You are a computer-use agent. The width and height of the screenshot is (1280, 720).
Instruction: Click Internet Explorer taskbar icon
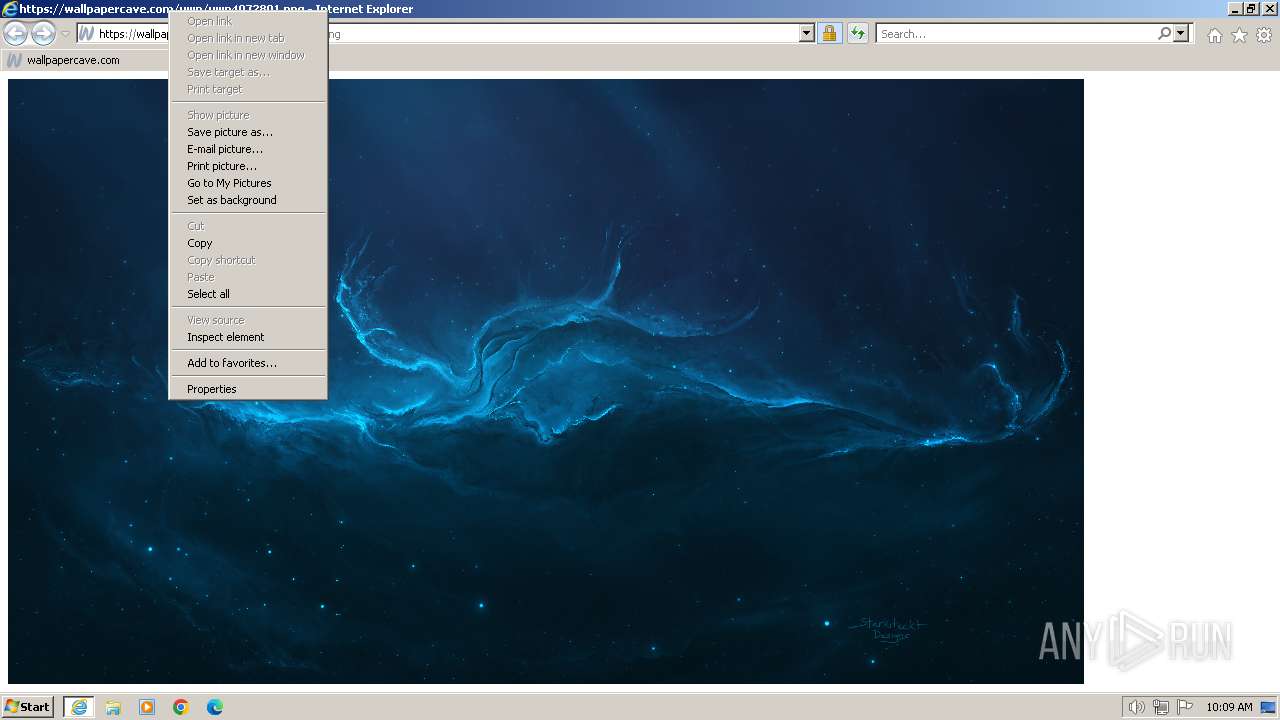point(79,707)
